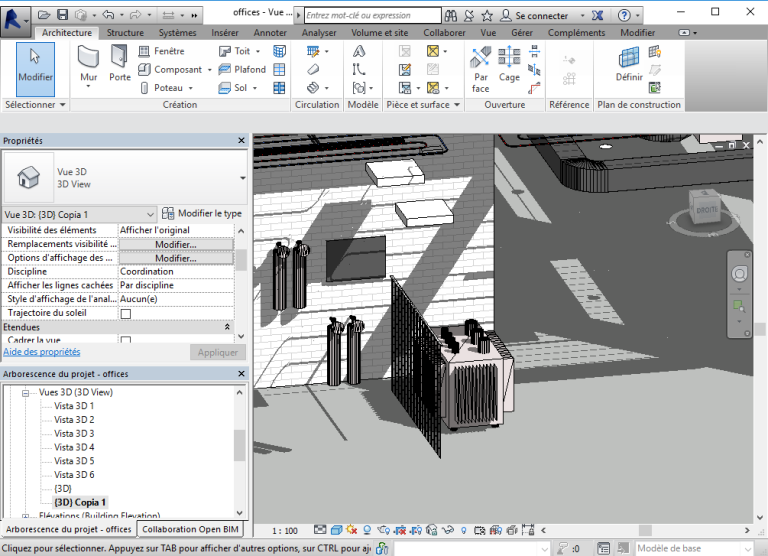
Task: Save project with the floppy disk icon
Action: (62, 15)
